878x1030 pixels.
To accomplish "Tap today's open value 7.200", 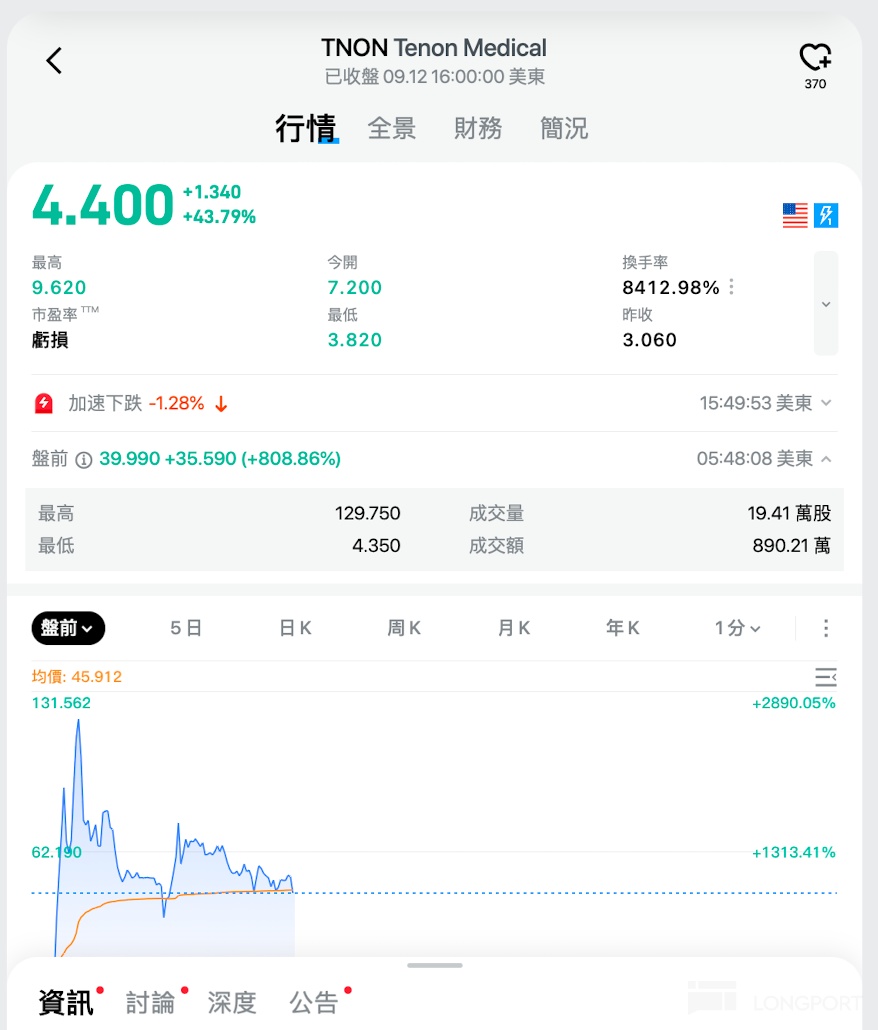I will click(355, 288).
